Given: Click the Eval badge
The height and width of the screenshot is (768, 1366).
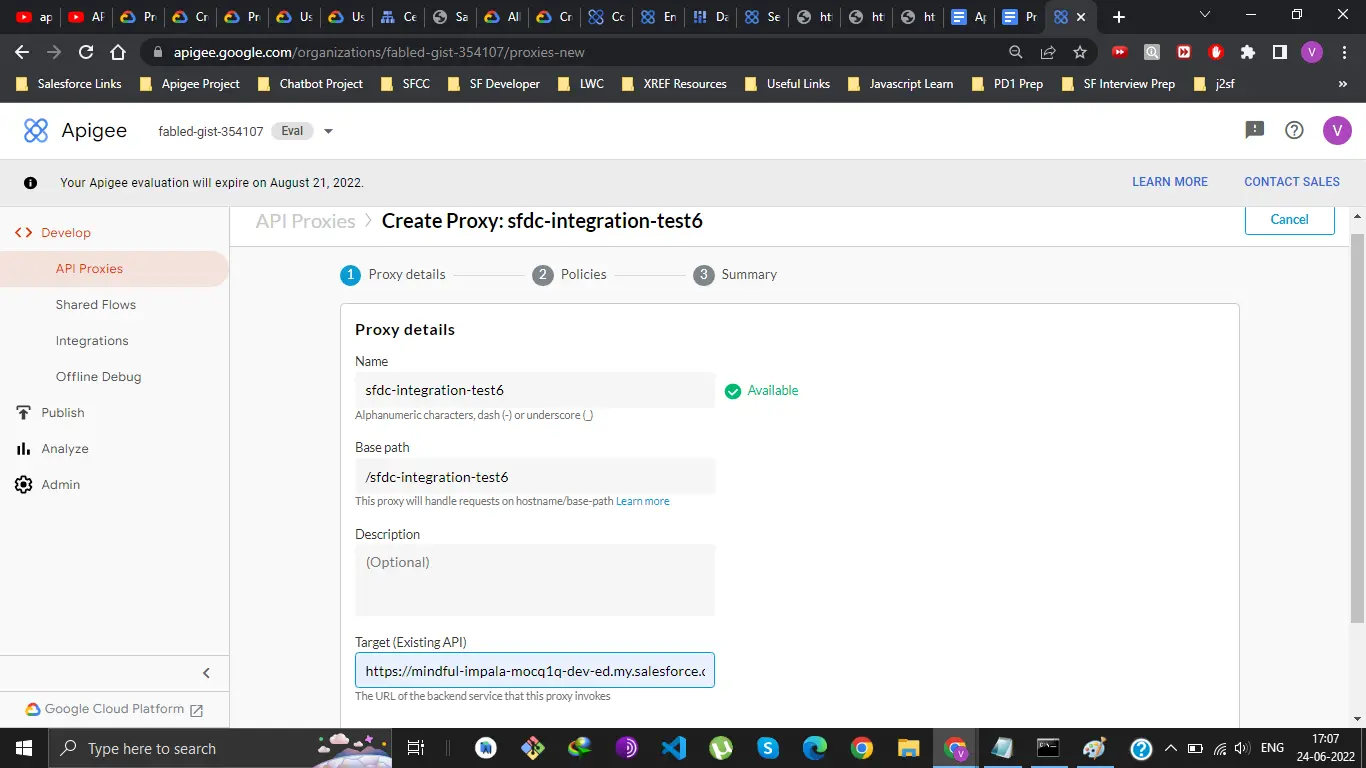Looking at the screenshot, I should [x=292, y=131].
